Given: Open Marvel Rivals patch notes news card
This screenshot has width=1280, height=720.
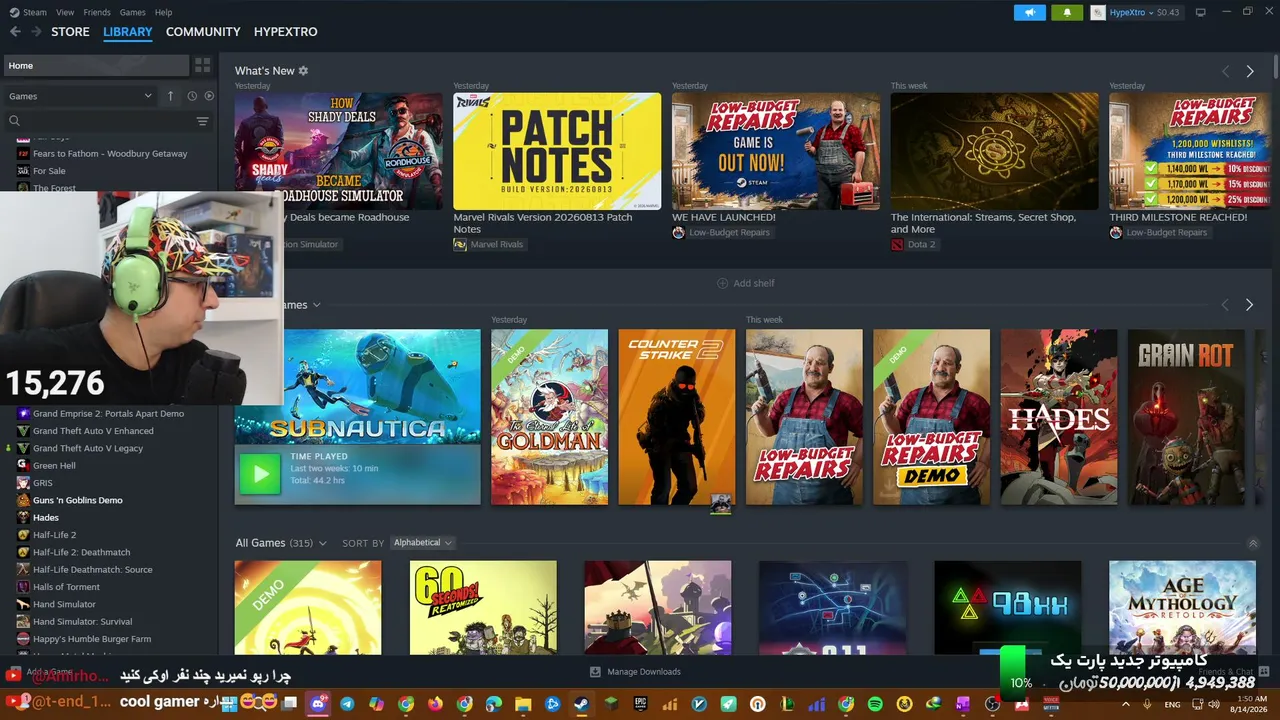Looking at the screenshot, I should pos(557,151).
